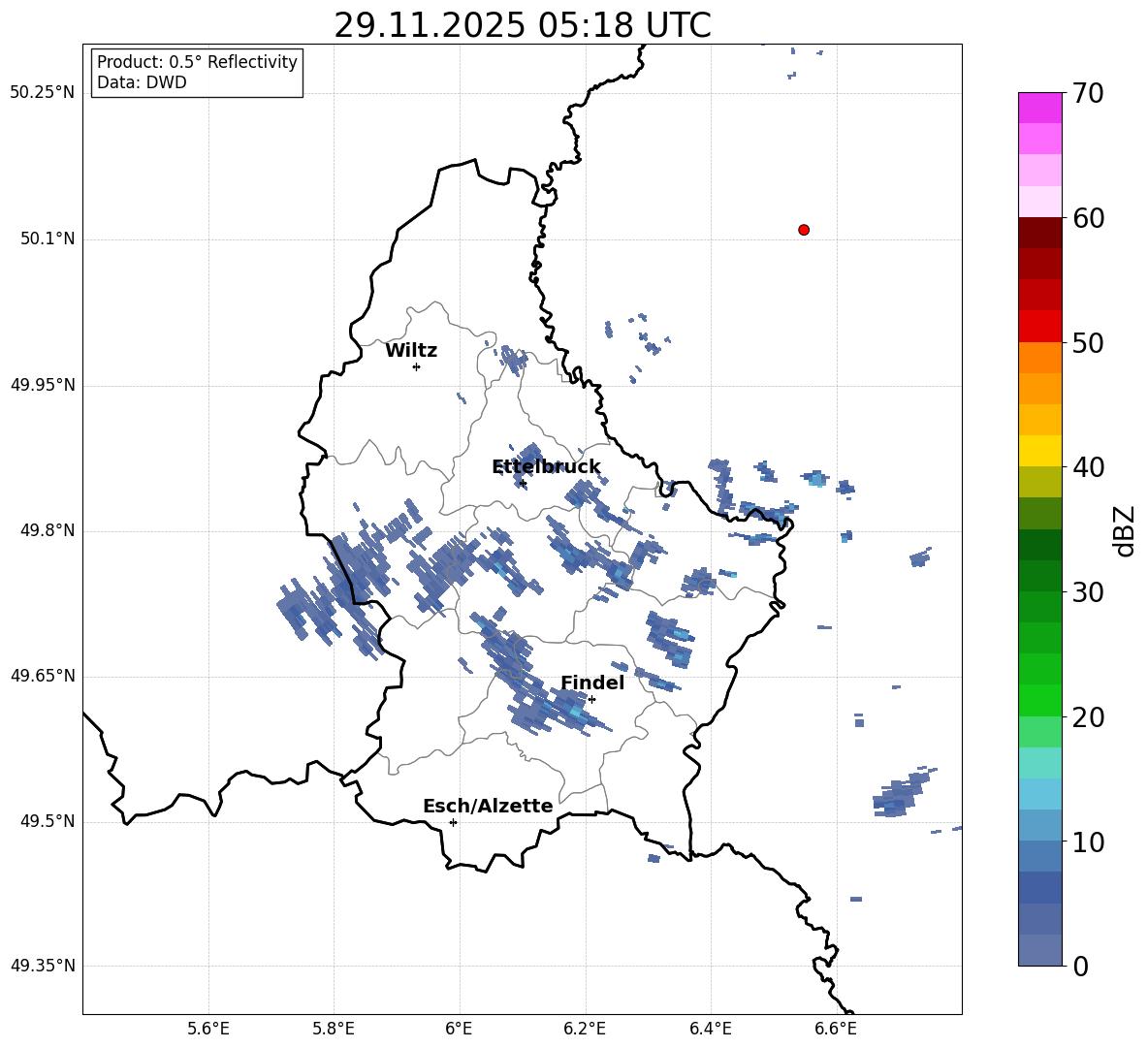
Task: Click the title 29.11.2025 05:18 UTC
Action: pos(523,25)
